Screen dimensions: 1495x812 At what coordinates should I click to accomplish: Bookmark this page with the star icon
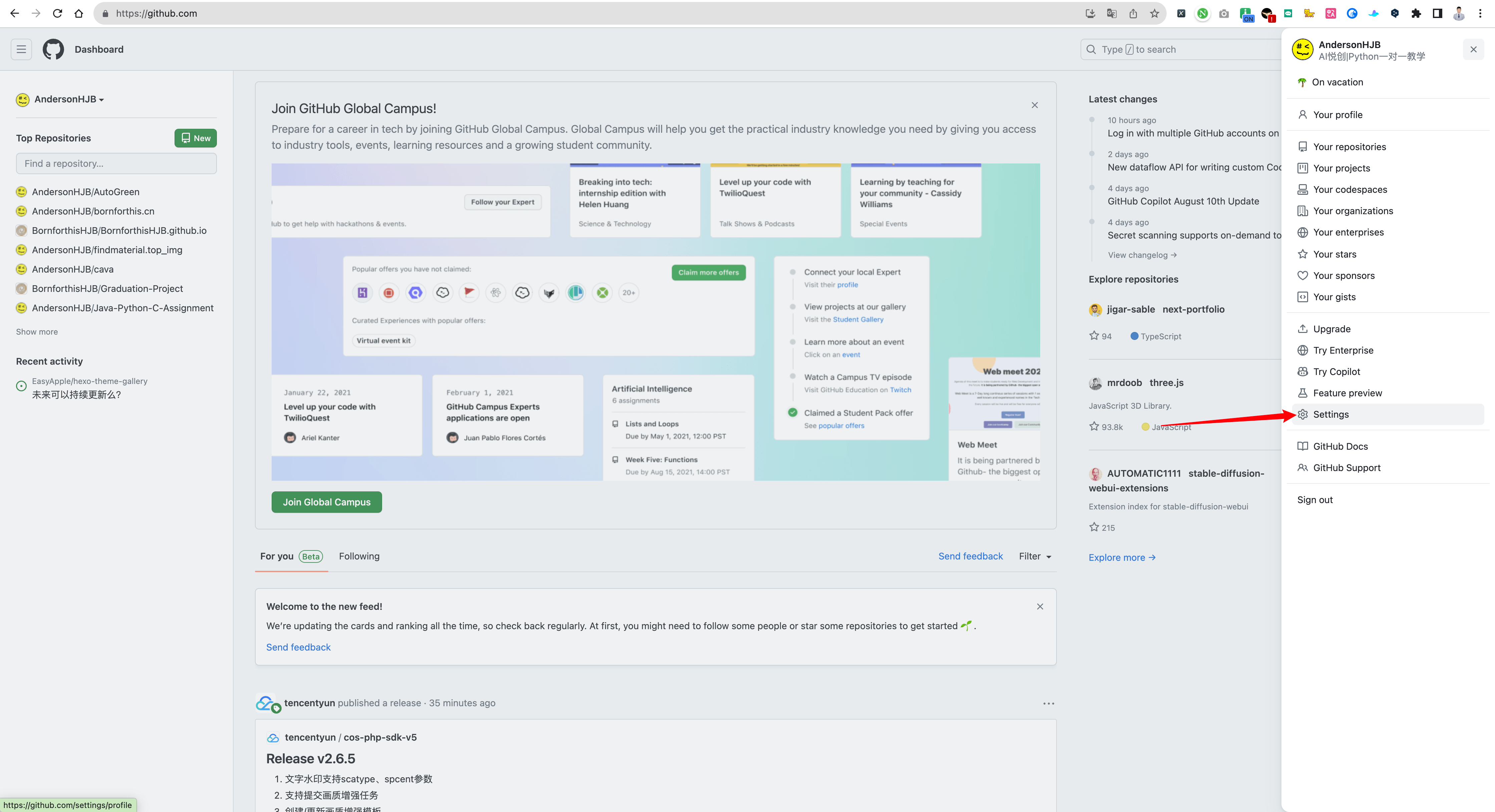point(1154,13)
